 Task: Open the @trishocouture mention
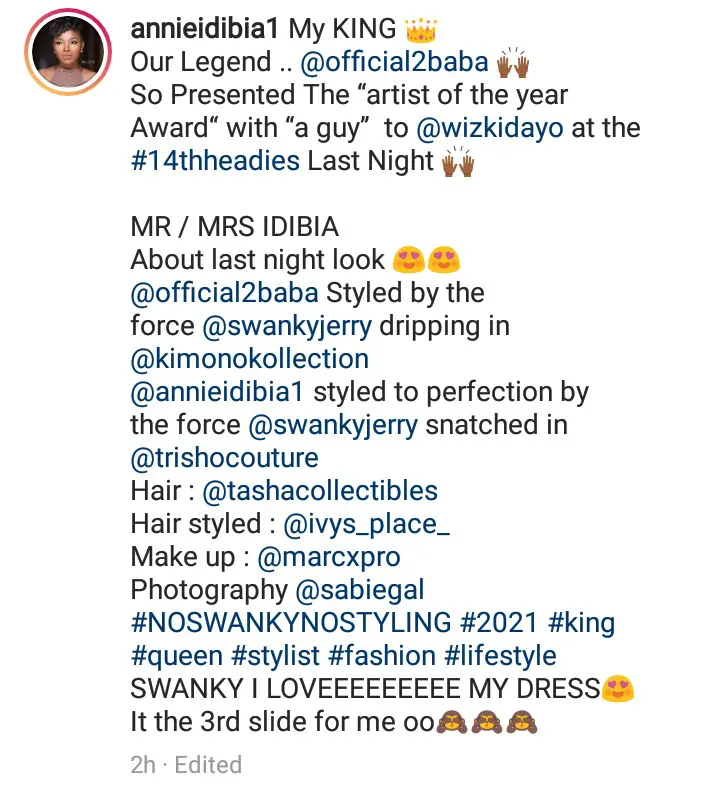click(225, 458)
